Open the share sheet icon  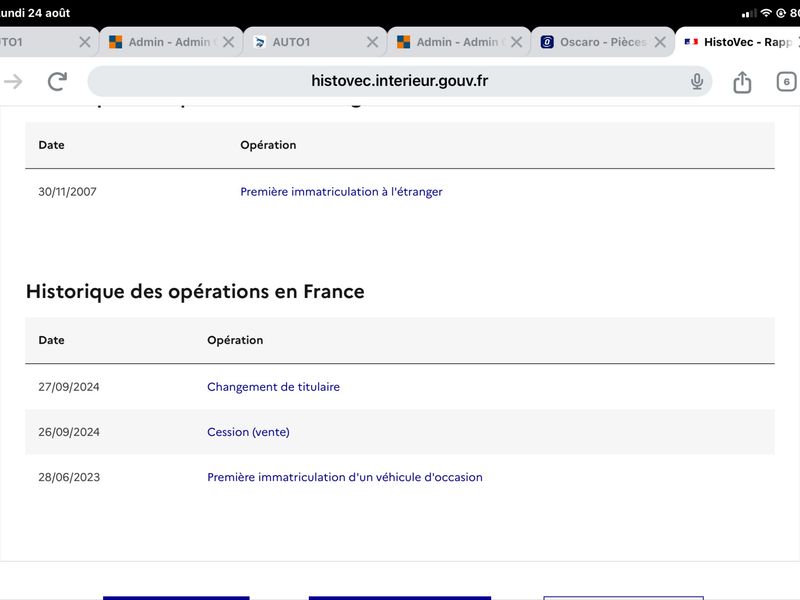point(742,82)
